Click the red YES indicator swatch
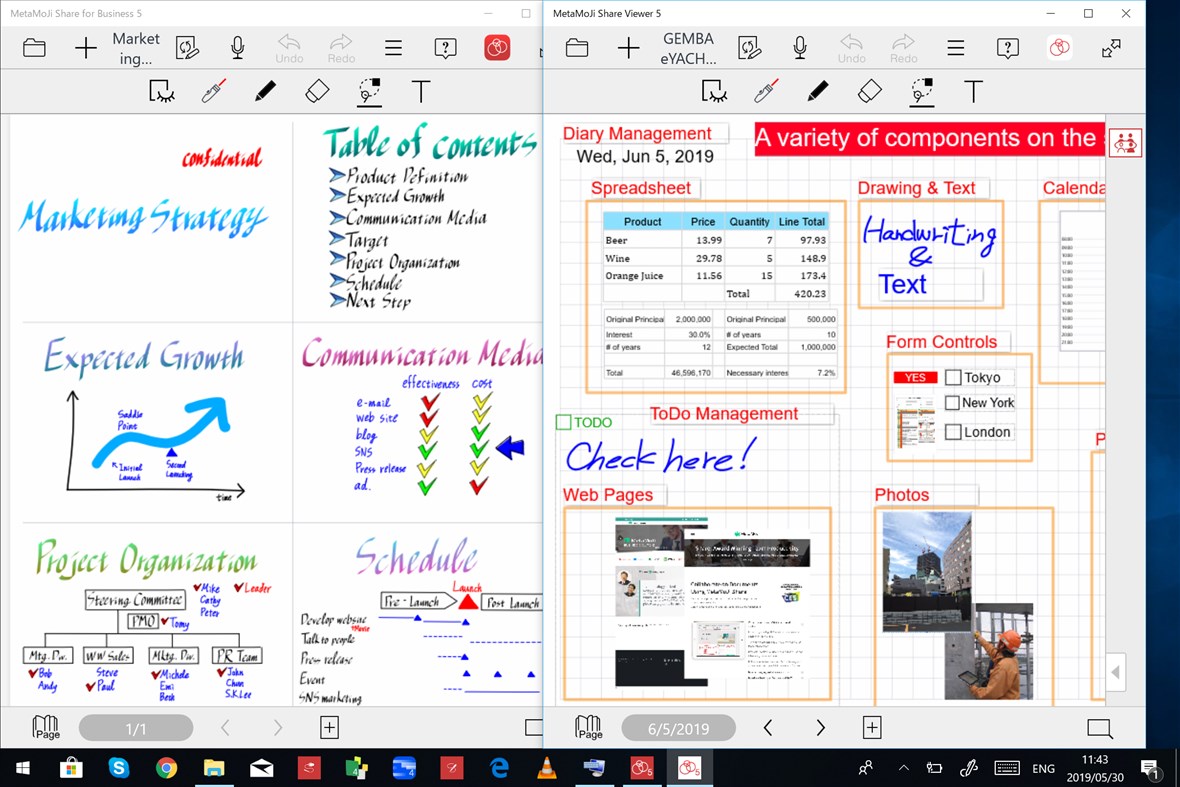 [x=914, y=377]
